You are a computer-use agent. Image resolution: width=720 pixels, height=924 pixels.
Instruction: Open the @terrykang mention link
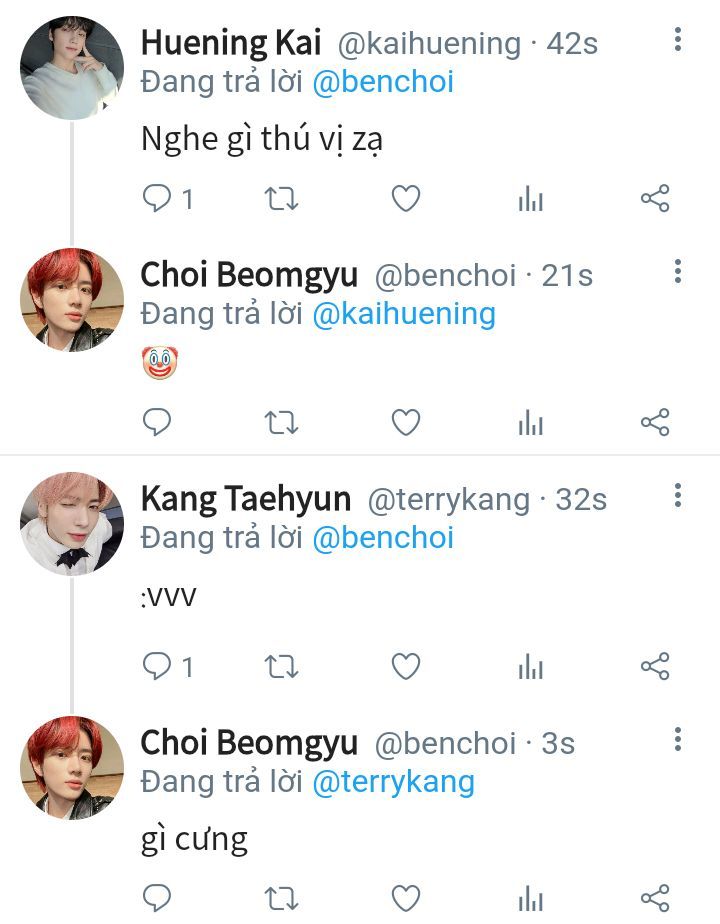tap(393, 782)
